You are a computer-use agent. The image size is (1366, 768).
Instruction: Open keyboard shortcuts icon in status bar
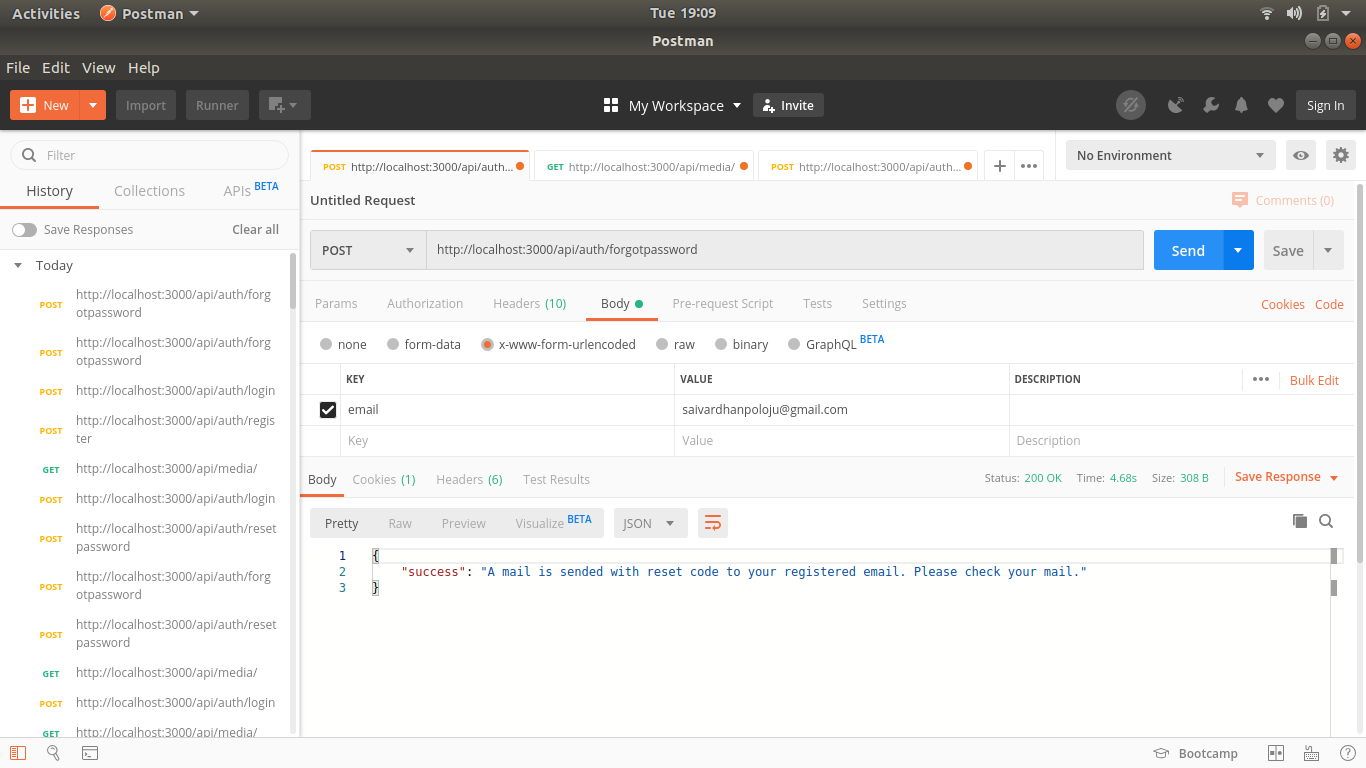(x=1311, y=753)
